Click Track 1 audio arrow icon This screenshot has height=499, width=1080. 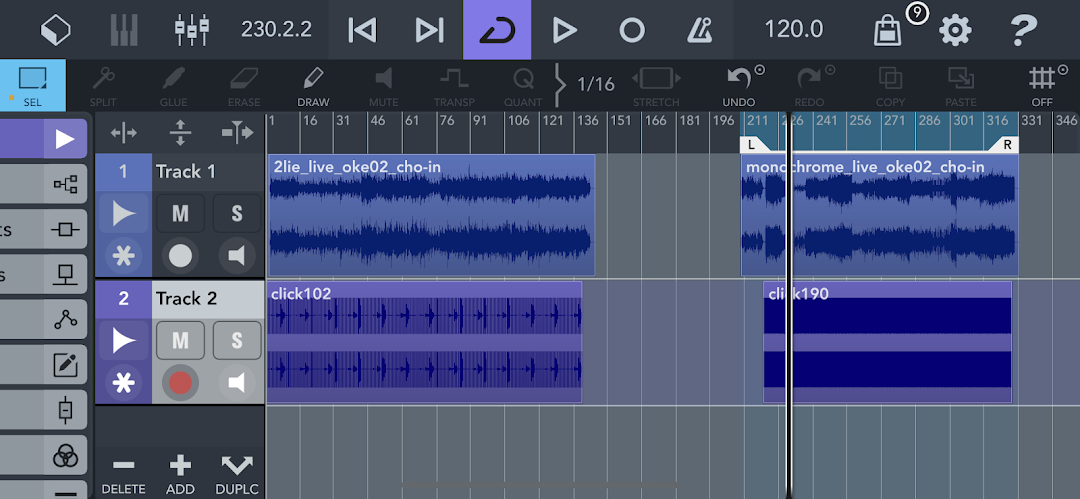coord(123,214)
